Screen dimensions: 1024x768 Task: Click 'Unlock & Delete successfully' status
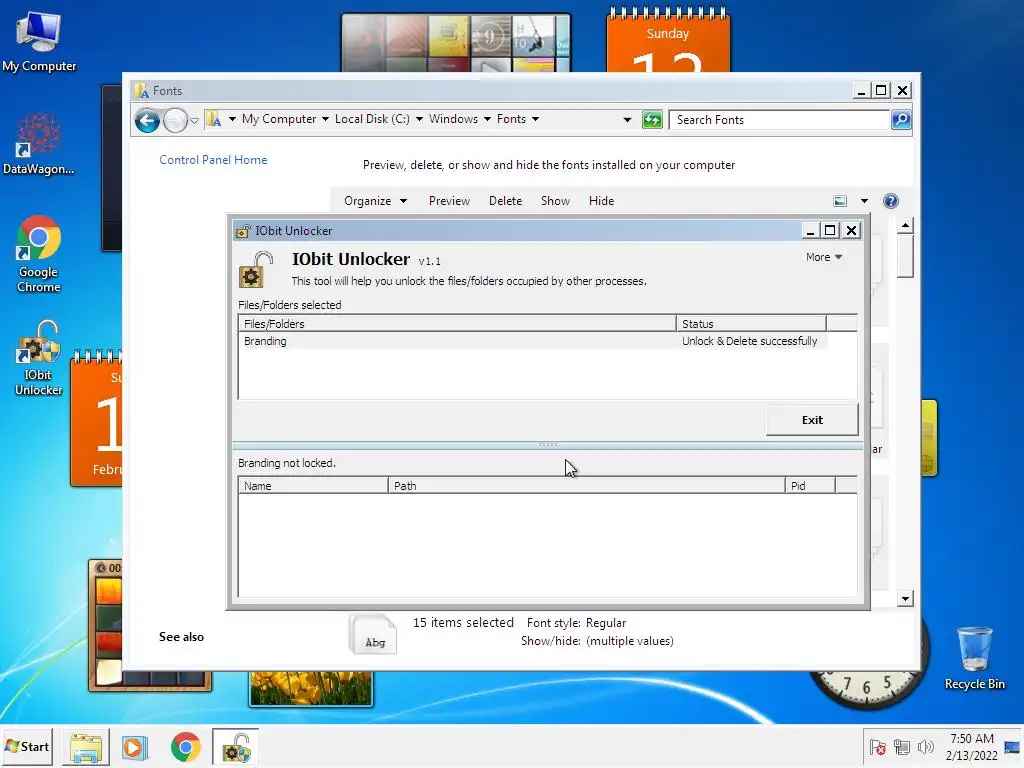[x=749, y=341]
